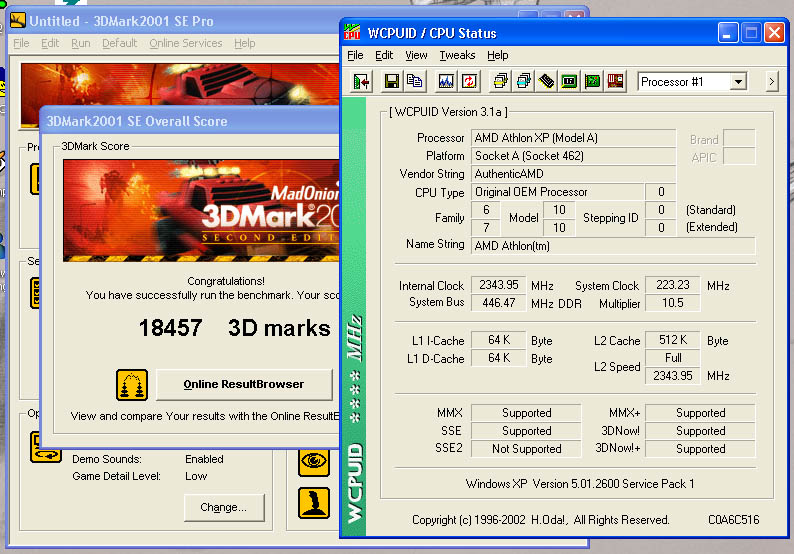Screen dimensions: 794x554
Task: Open the real-time clock graph icon
Action: tap(446, 82)
